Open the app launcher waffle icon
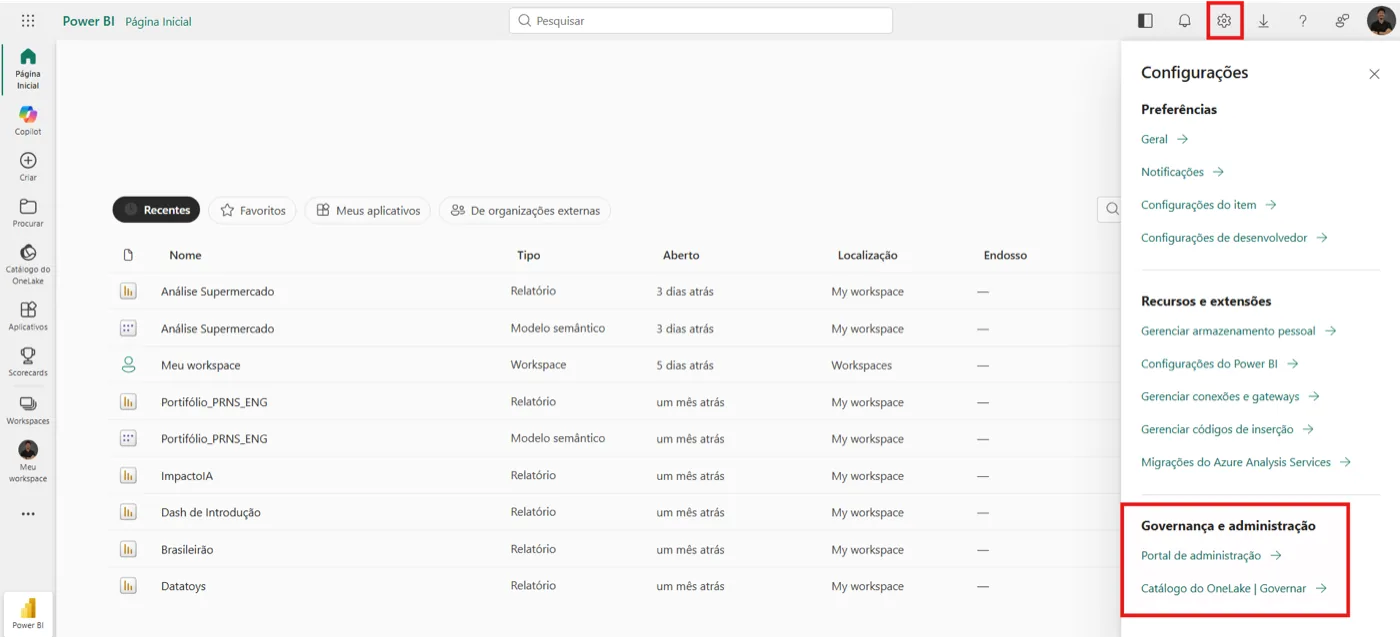 [x=28, y=21]
